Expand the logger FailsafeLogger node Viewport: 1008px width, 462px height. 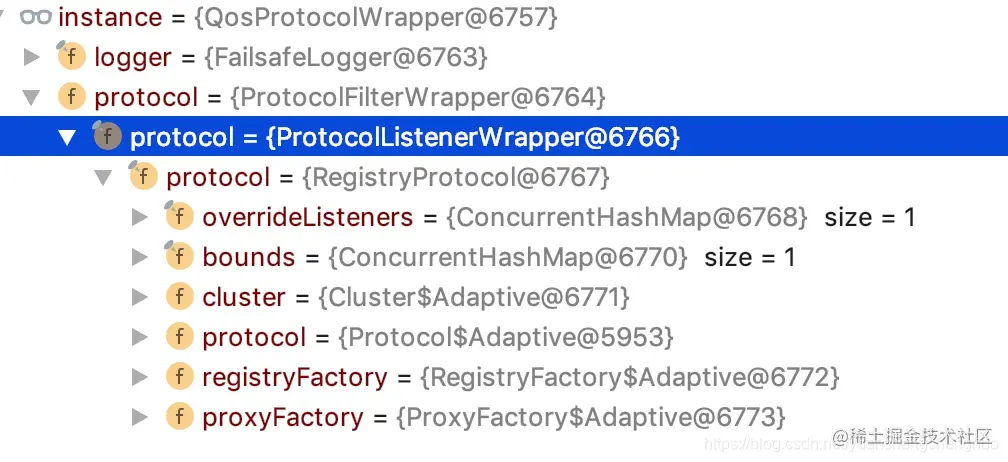[x=32, y=57]
